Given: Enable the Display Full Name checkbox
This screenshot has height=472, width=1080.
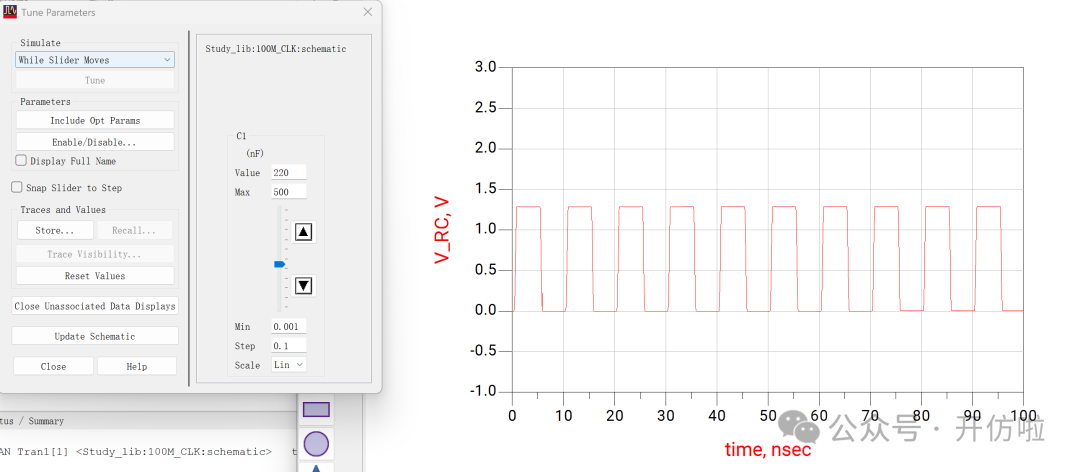Looking at the screenshot, I should (21, 160).
